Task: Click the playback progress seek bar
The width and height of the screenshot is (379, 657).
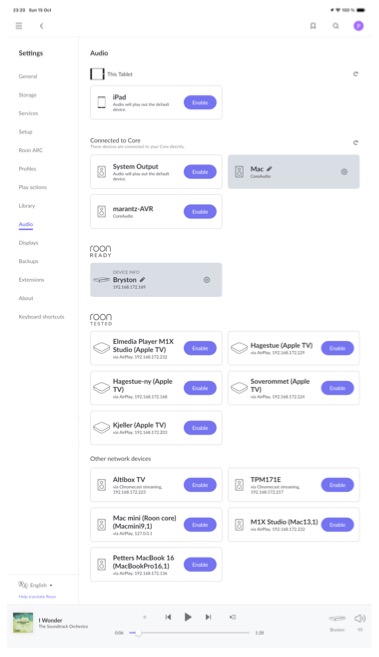Action: click(189, 633)
